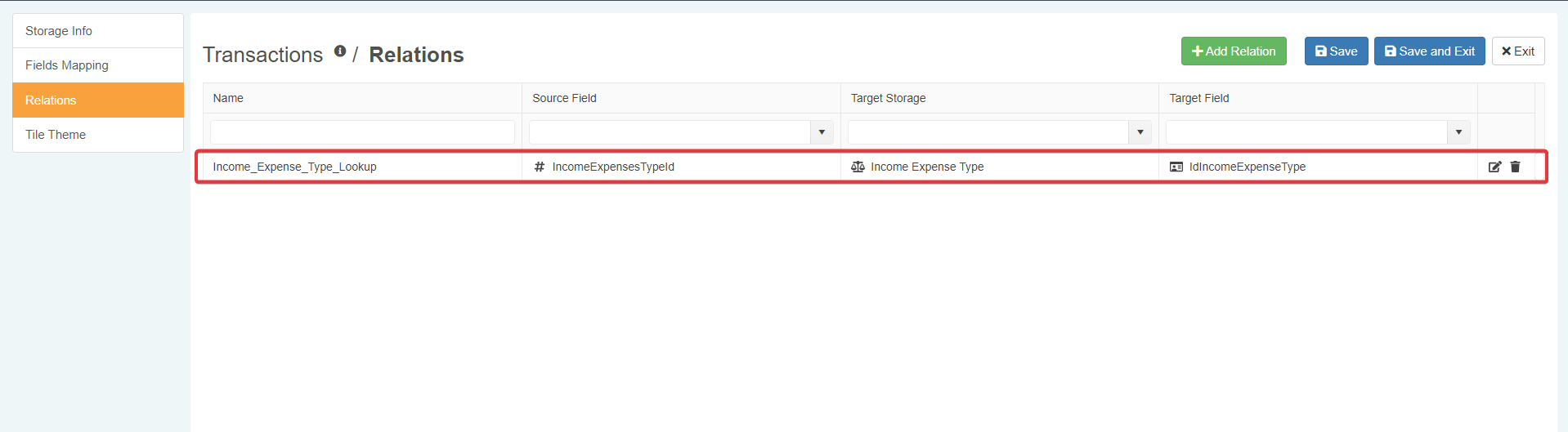1568x432 pixels.
Task: Click the edit icon for Income_Expense_Type_Lookup
Action: point(1494,167)
